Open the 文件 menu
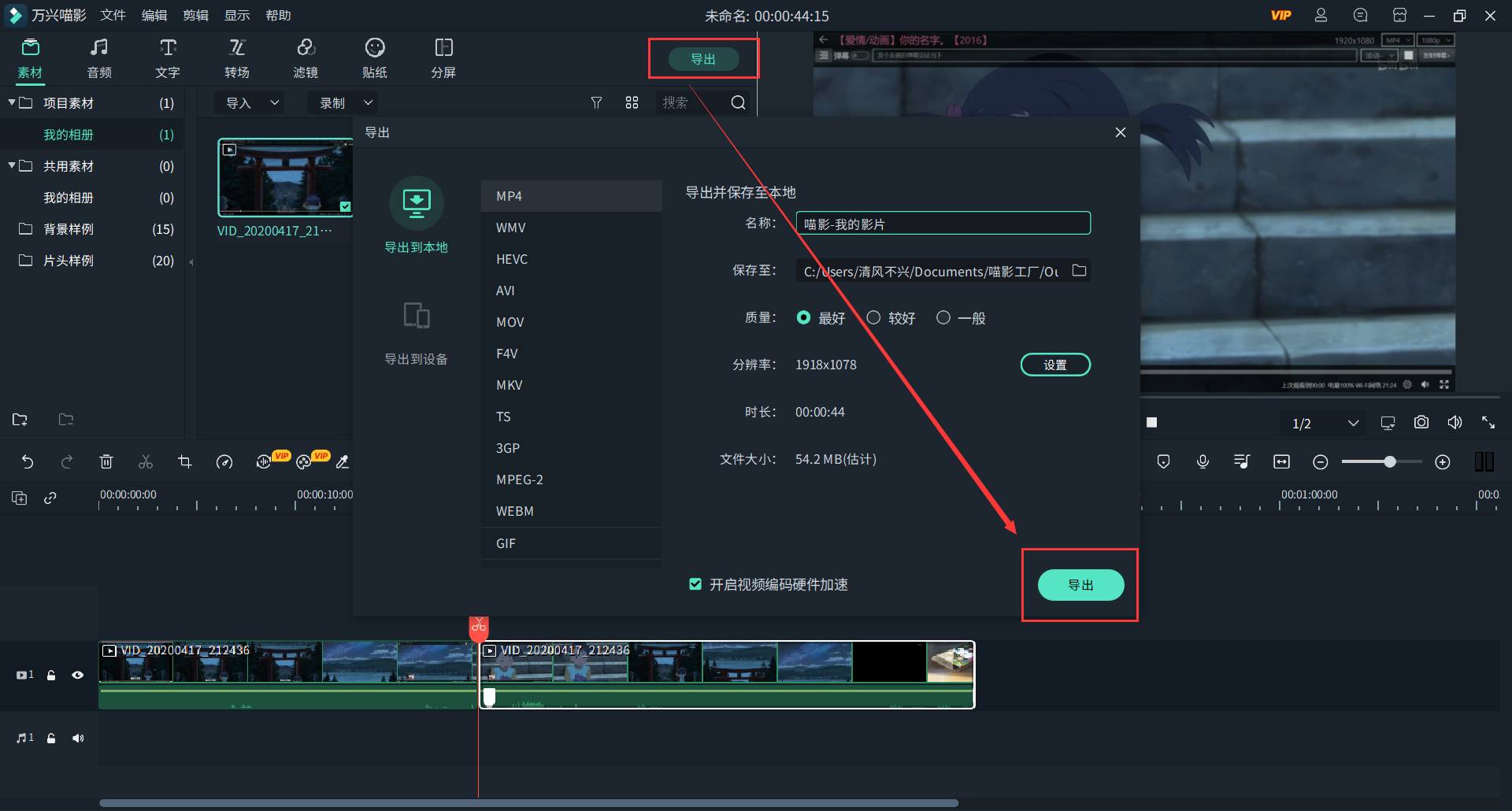The width and height of the screenshot is (1512, 811). point(113,16)
